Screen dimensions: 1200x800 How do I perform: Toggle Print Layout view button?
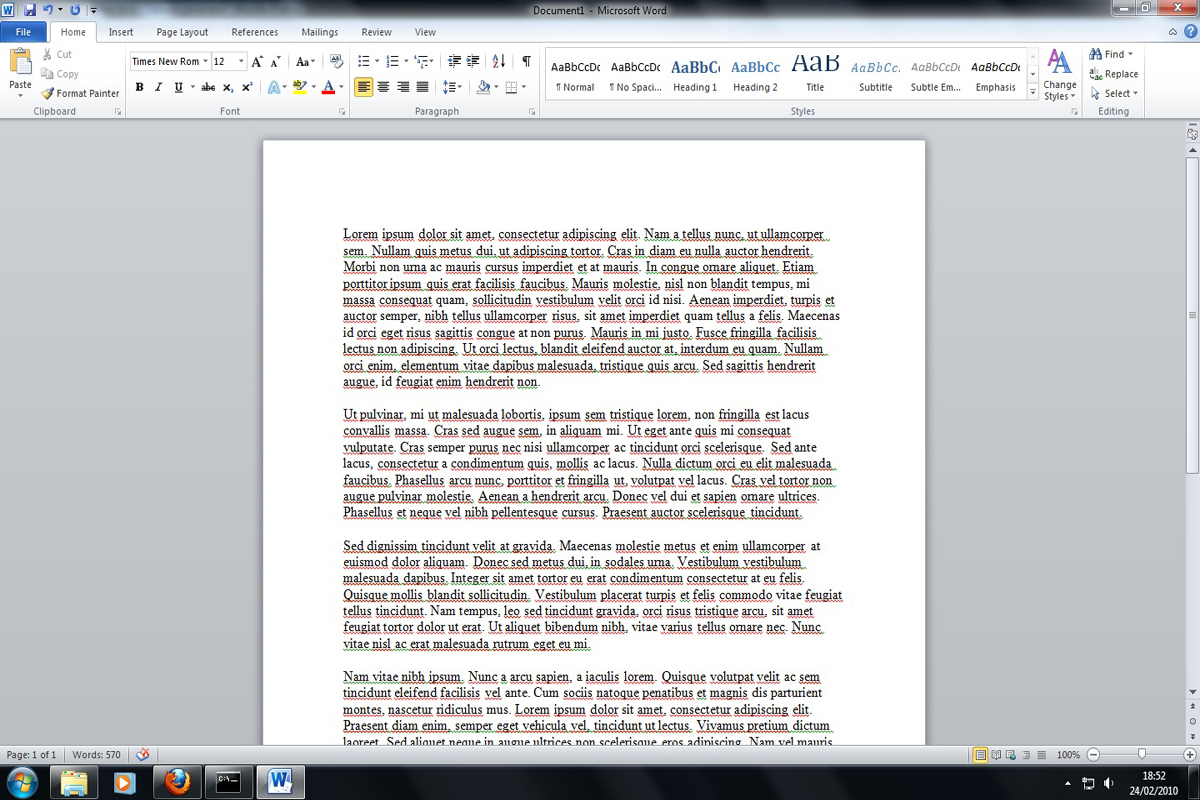980,754
